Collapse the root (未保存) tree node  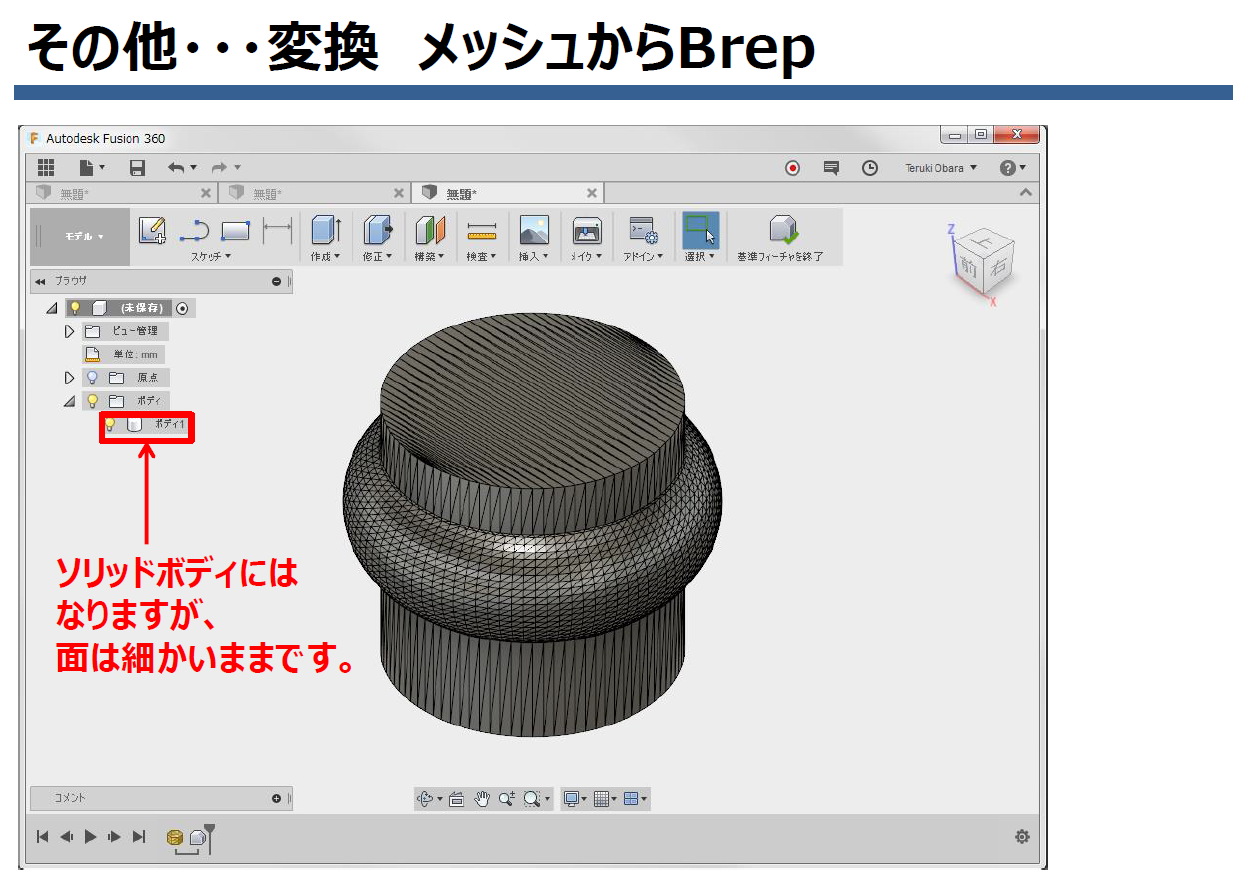click(x=52, y=308)
